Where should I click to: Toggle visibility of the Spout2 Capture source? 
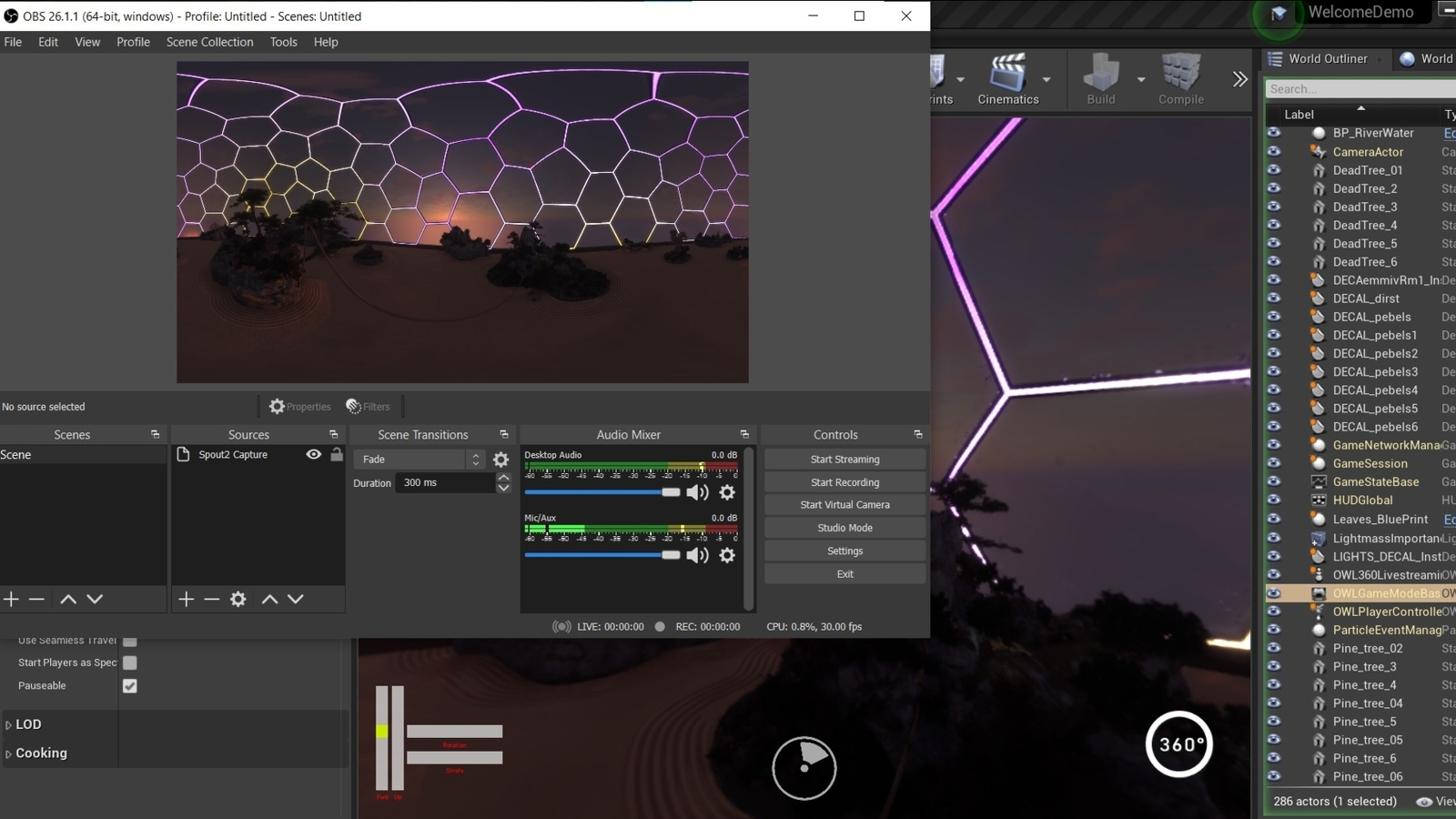pos(313,454)
